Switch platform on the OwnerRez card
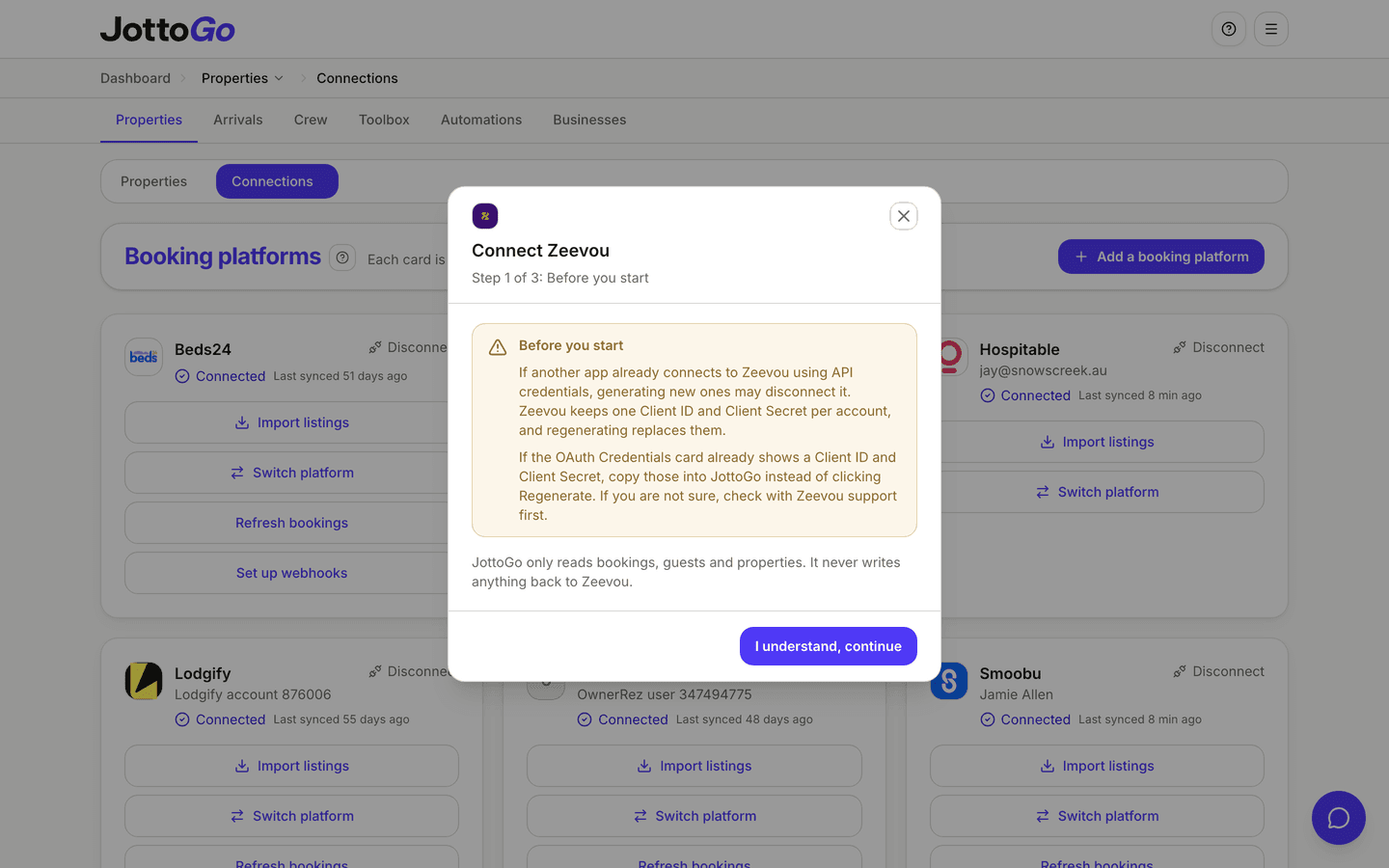 pos(694,816)
